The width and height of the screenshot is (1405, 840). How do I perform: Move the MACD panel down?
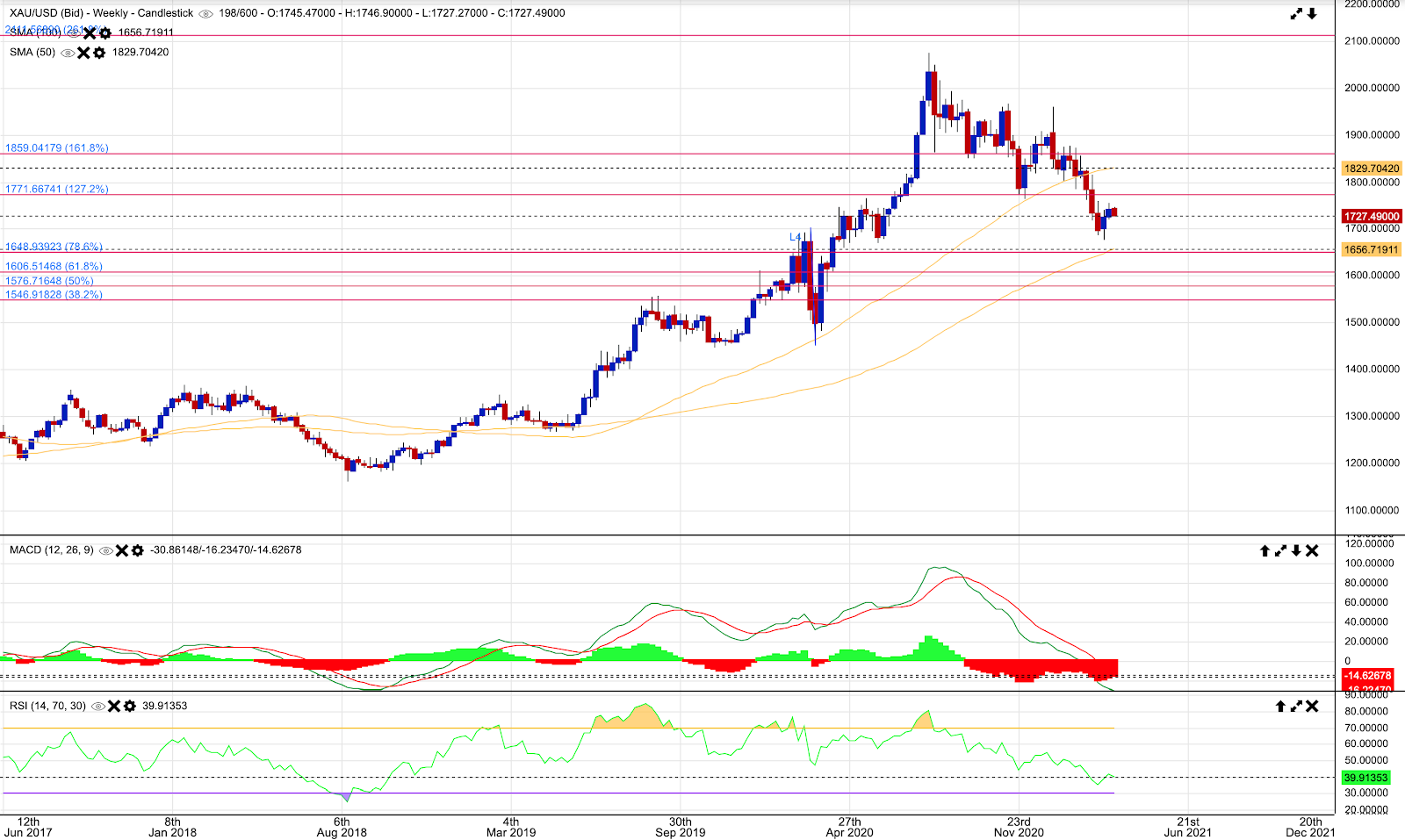pyautogui.click(x=1296, y=550)
